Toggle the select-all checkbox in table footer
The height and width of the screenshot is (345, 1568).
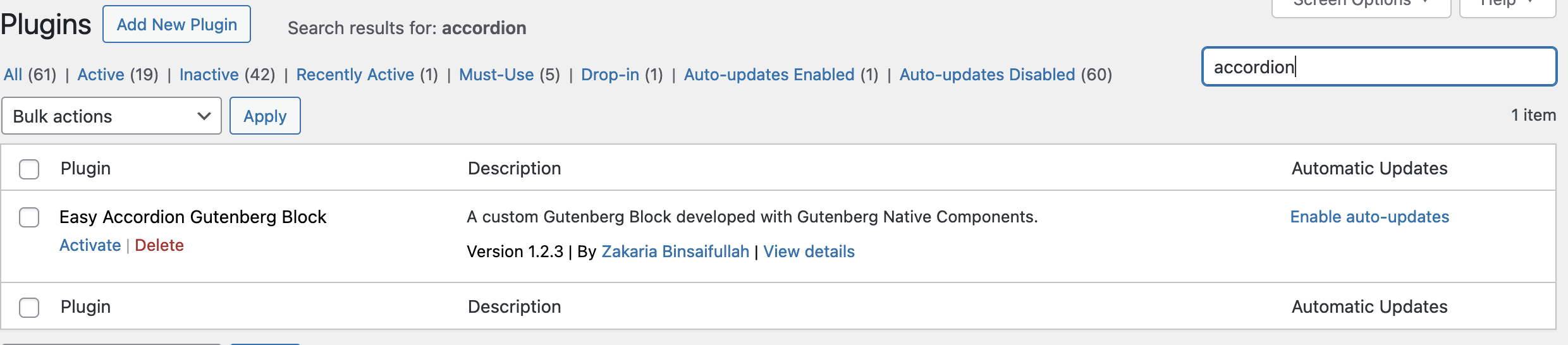29,307
